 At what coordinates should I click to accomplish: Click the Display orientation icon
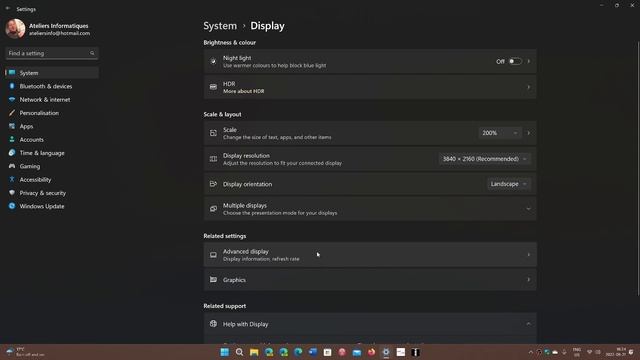point(213,184)
